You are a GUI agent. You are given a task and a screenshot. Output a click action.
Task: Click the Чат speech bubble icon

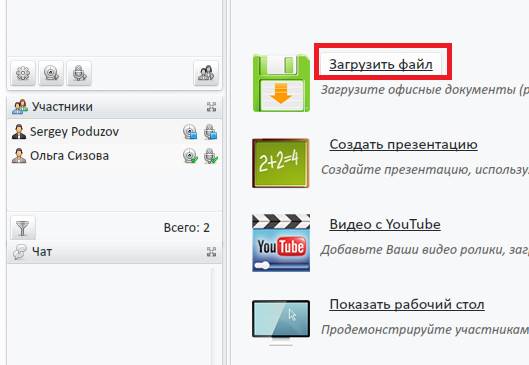point(20,252)
